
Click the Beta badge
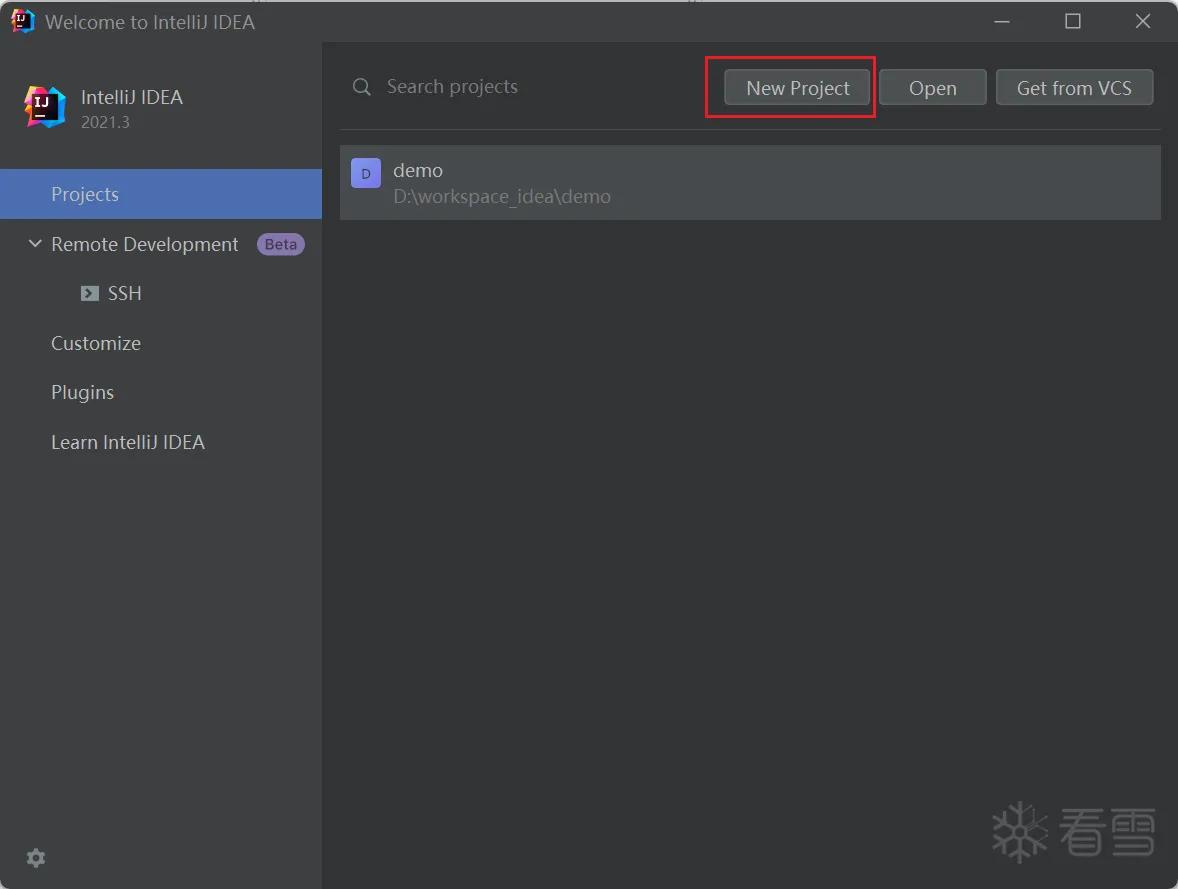click(x=280, y=244)
